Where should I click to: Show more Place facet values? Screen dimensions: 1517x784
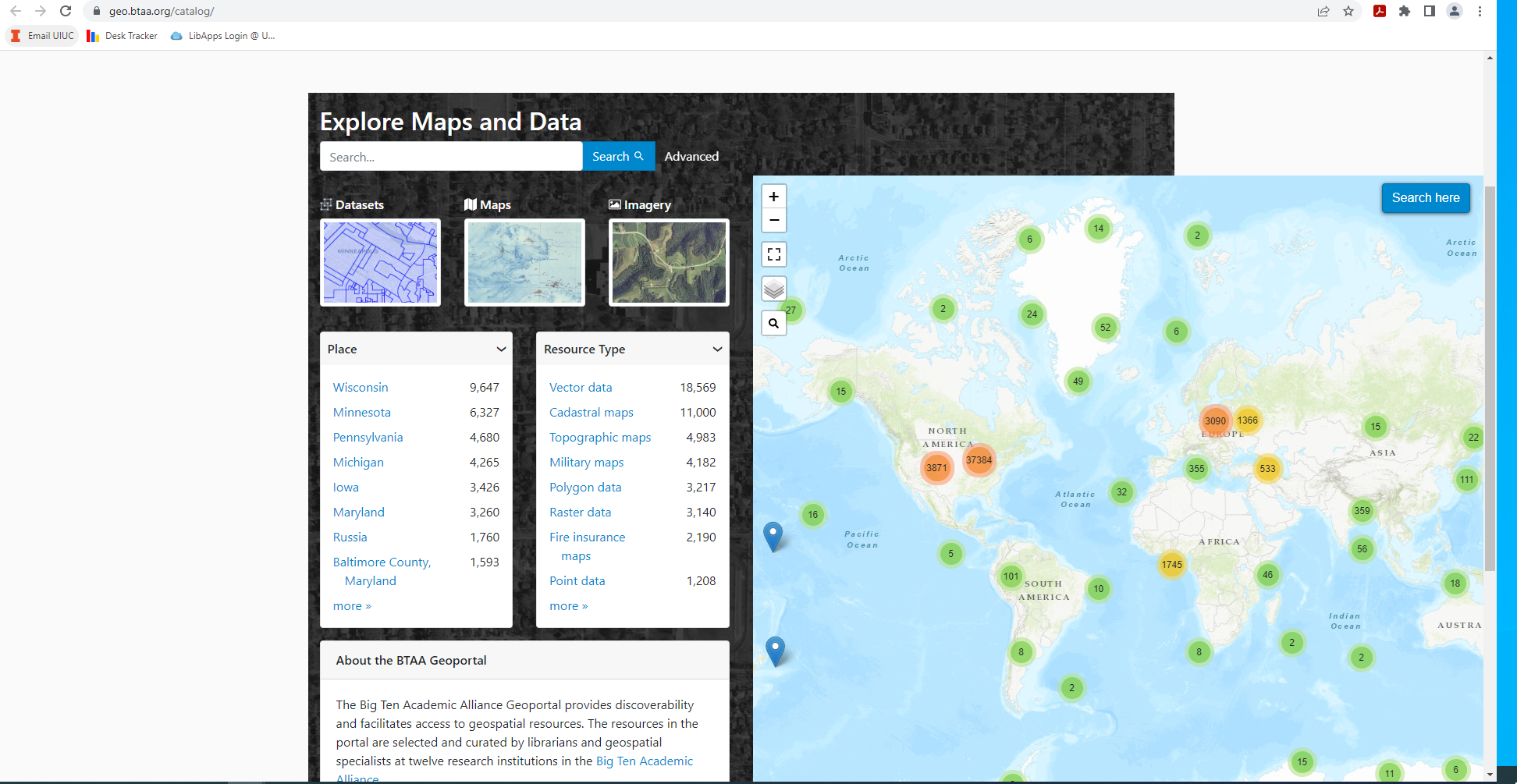point(352,606)
